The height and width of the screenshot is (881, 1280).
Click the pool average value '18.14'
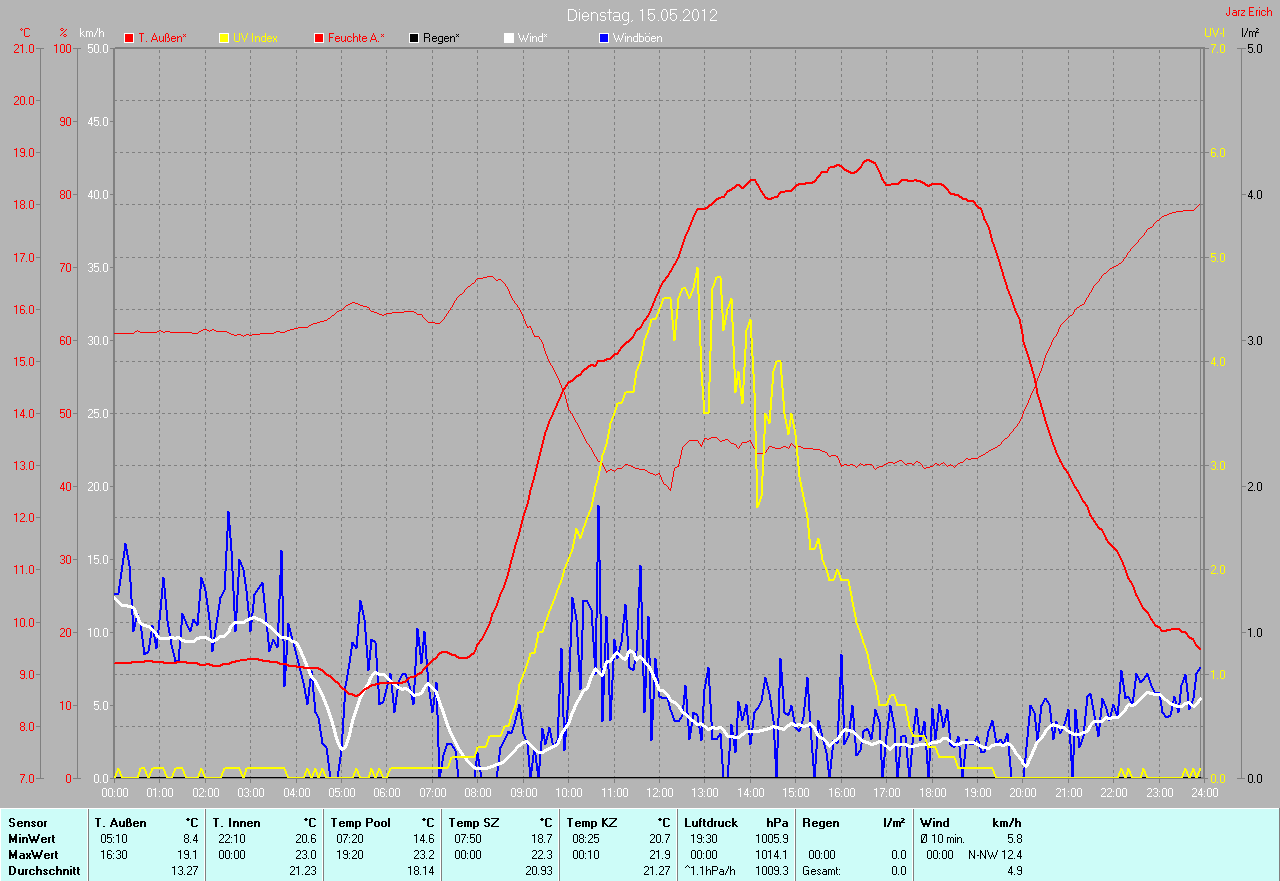420,871
